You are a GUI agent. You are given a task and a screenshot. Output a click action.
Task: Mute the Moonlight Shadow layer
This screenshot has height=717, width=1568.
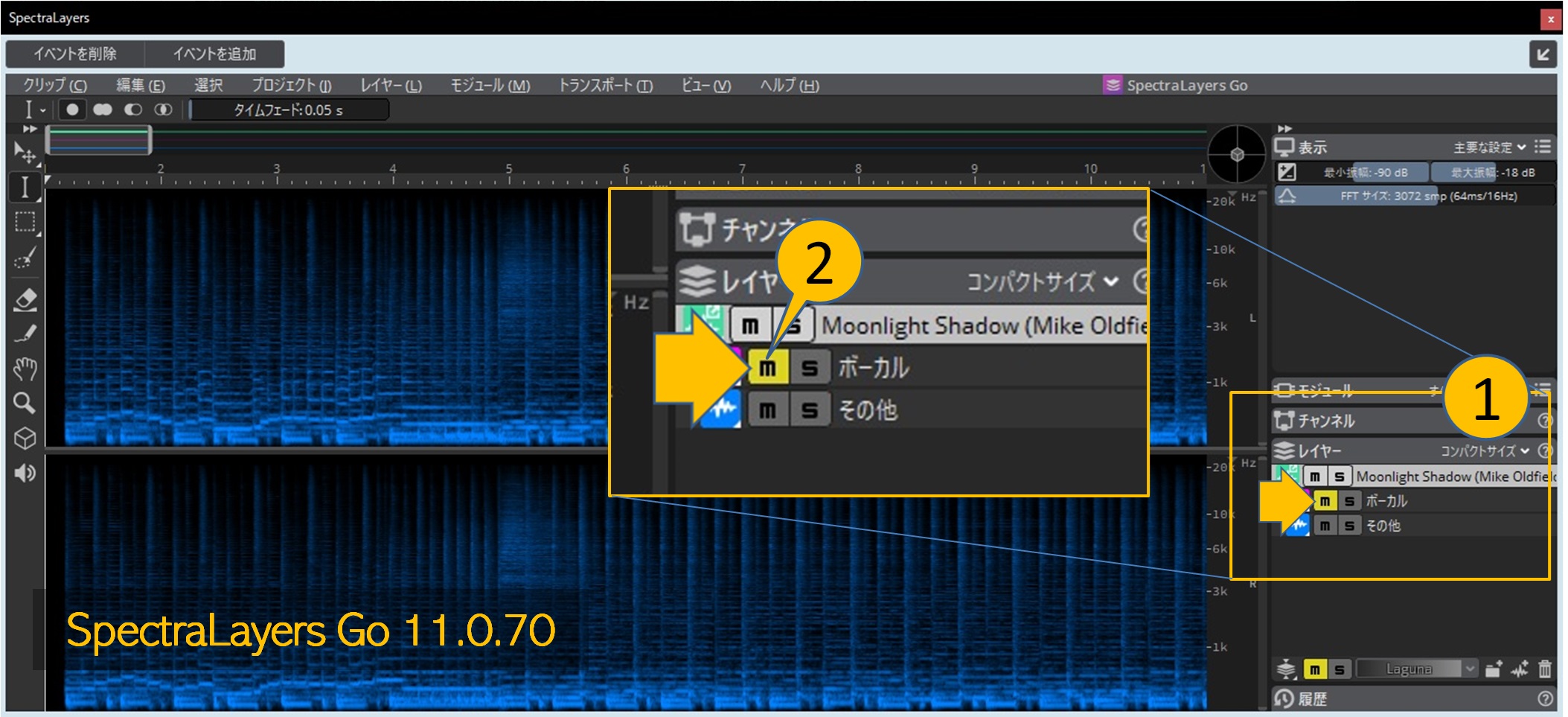tap(1315, 477)
